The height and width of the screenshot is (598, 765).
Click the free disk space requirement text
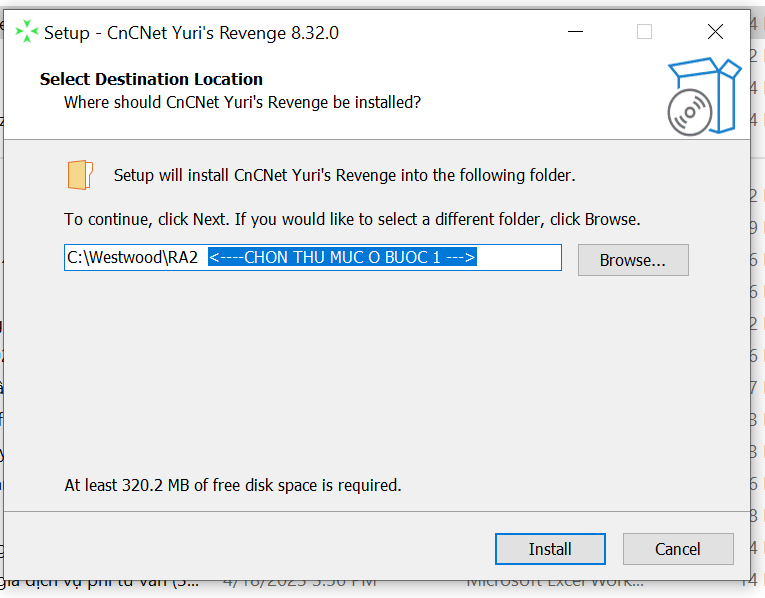(233, 486)
